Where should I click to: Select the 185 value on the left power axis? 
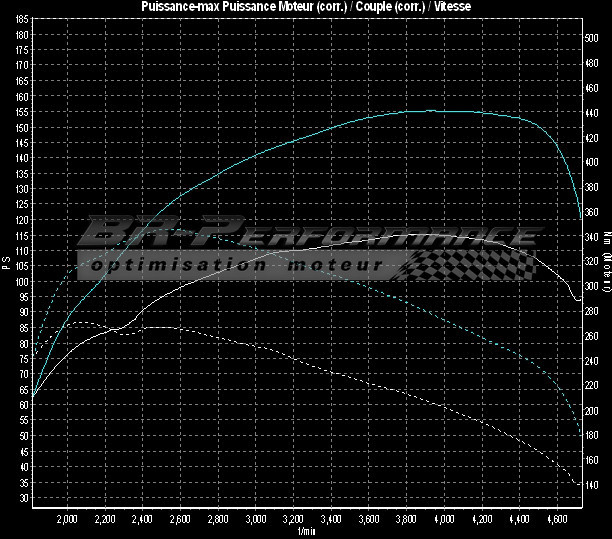(23, 34)
